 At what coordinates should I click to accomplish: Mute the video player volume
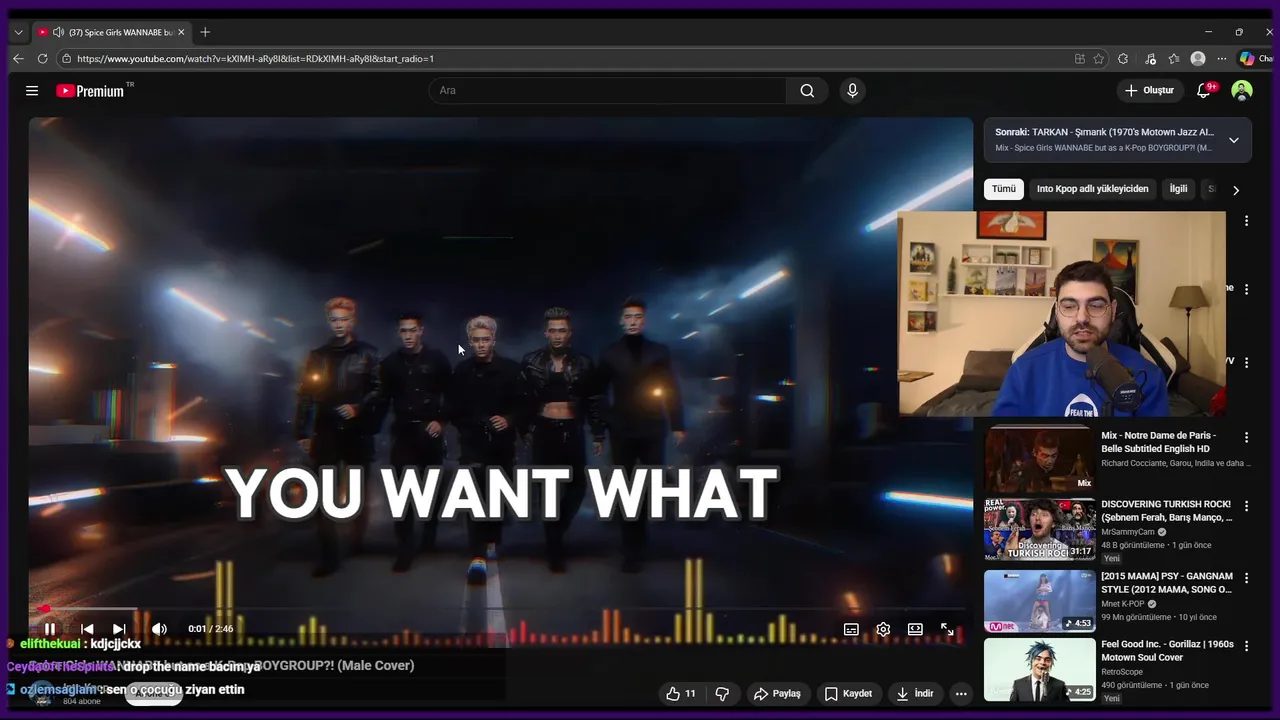click(159, 629)
